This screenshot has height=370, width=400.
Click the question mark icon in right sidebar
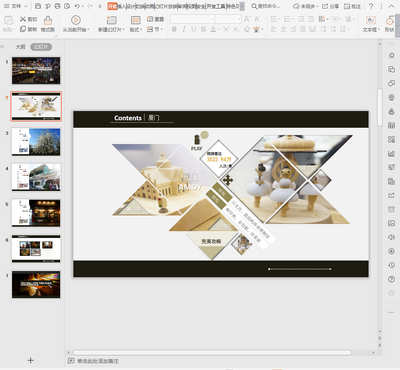391,279
